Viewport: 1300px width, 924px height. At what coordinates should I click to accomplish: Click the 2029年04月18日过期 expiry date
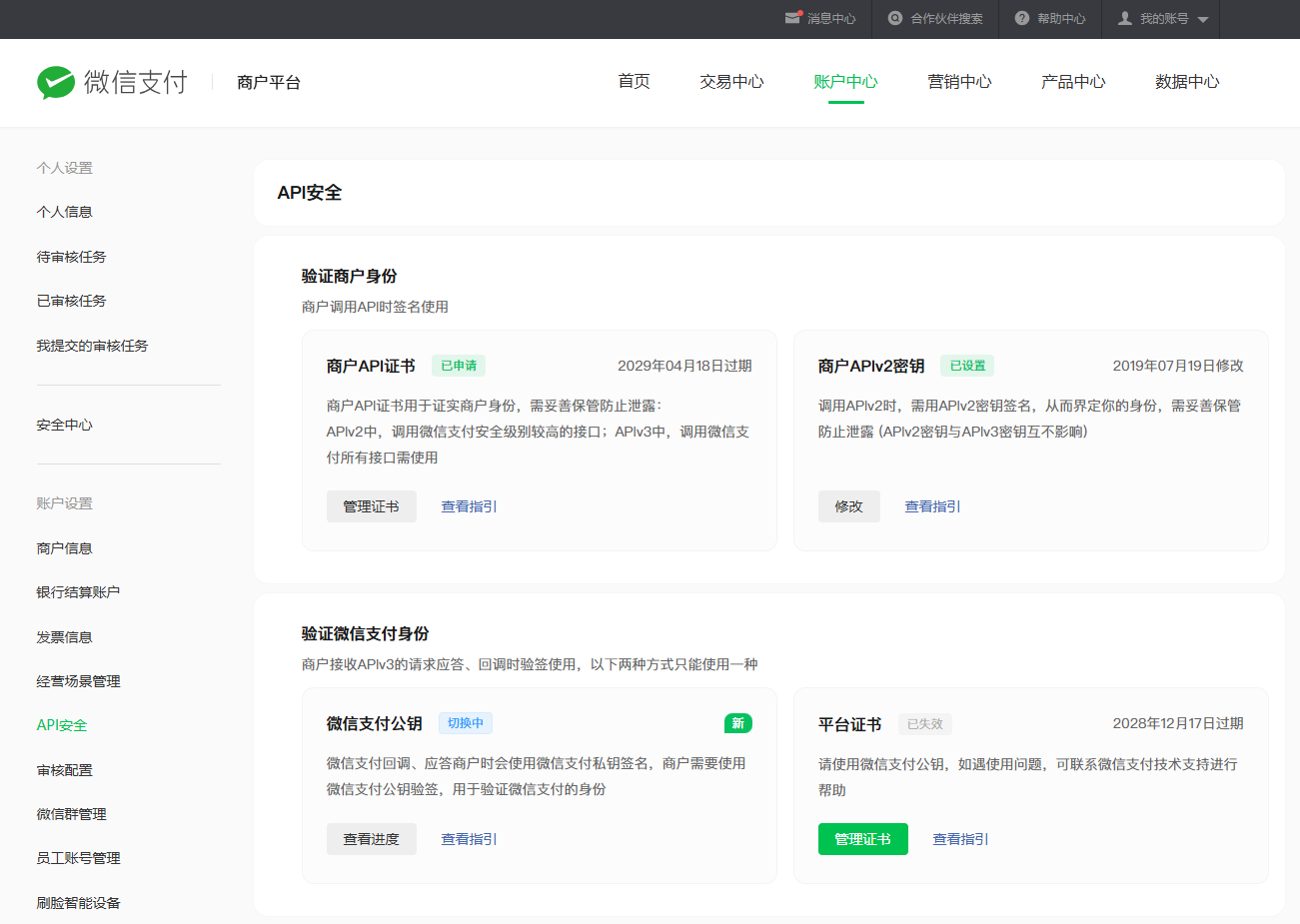pos(684,366)
